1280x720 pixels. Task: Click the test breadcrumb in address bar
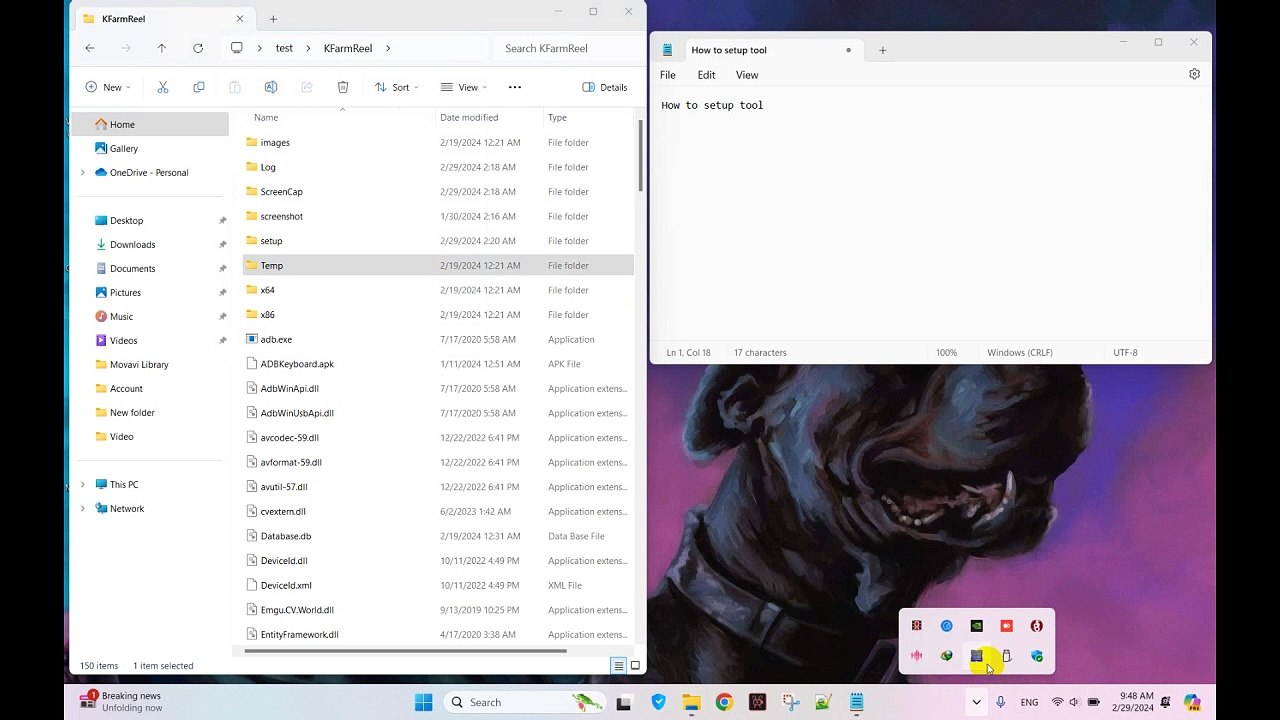[285, 48]
